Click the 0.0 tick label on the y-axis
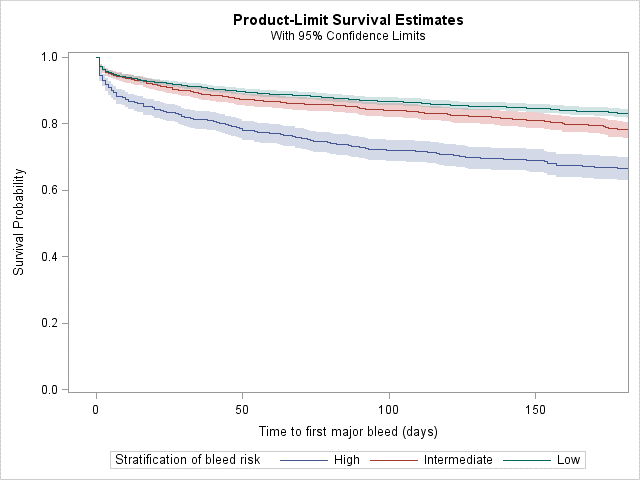The image size is (640, 480). tap(49, 390)
